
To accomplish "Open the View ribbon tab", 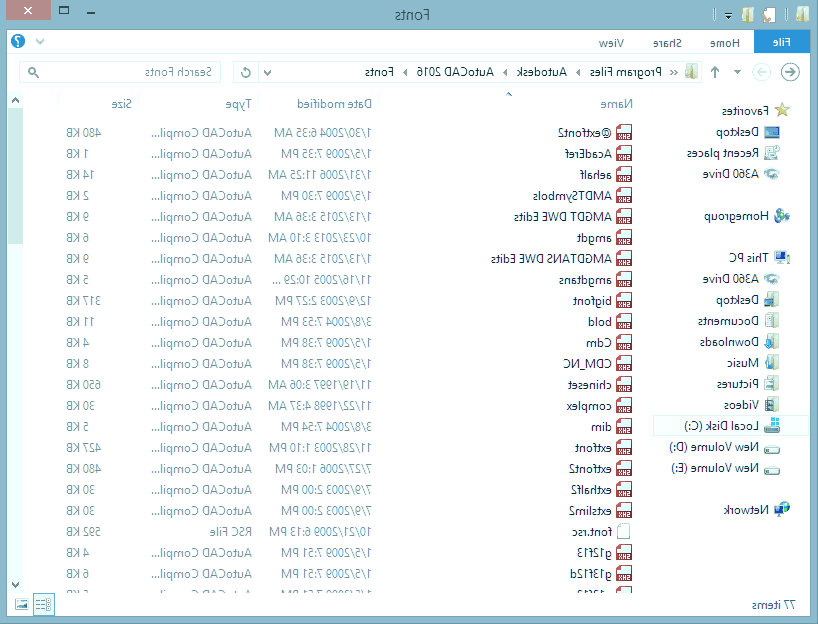I will pos(611,43).
